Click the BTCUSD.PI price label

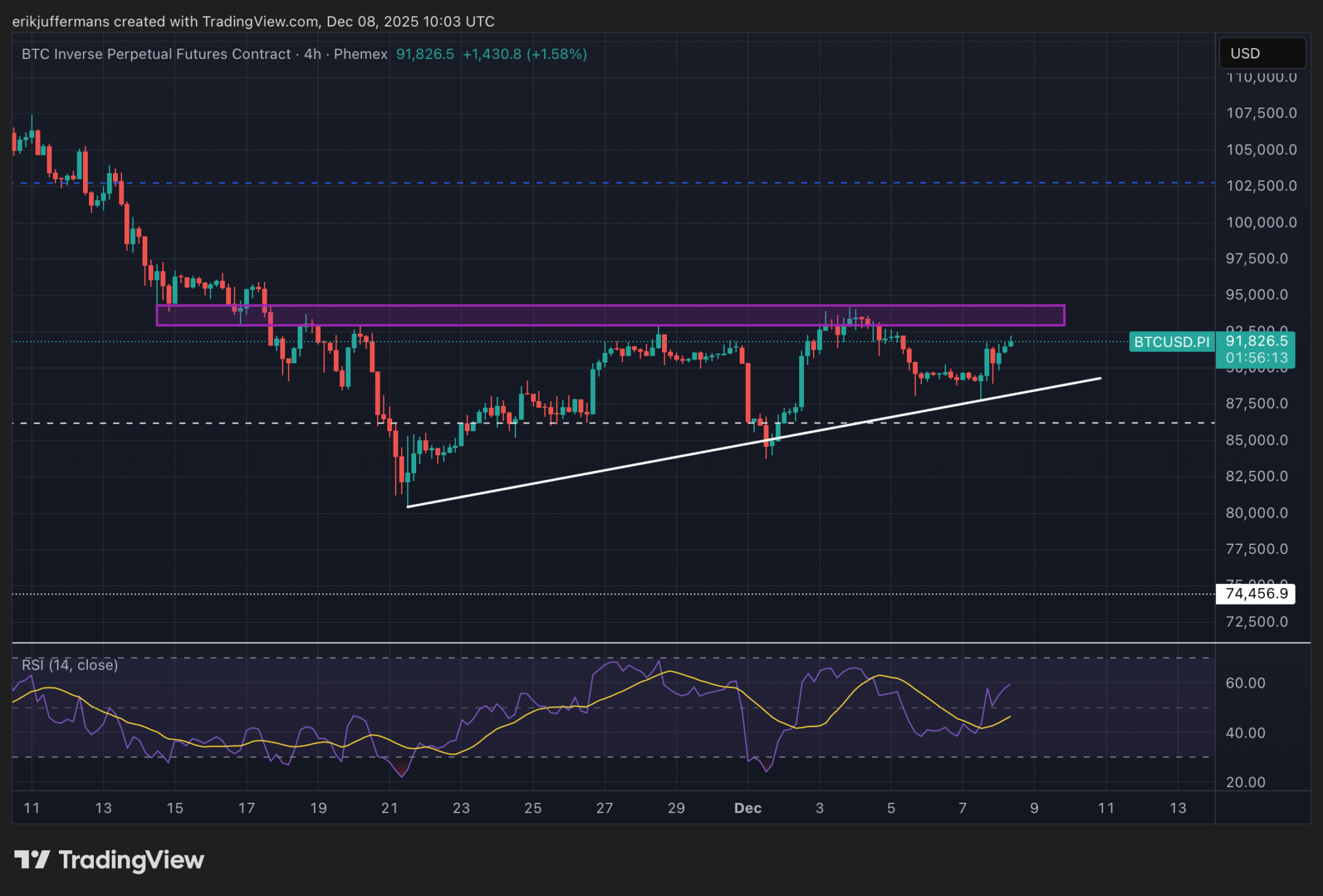pos(1172,341)
